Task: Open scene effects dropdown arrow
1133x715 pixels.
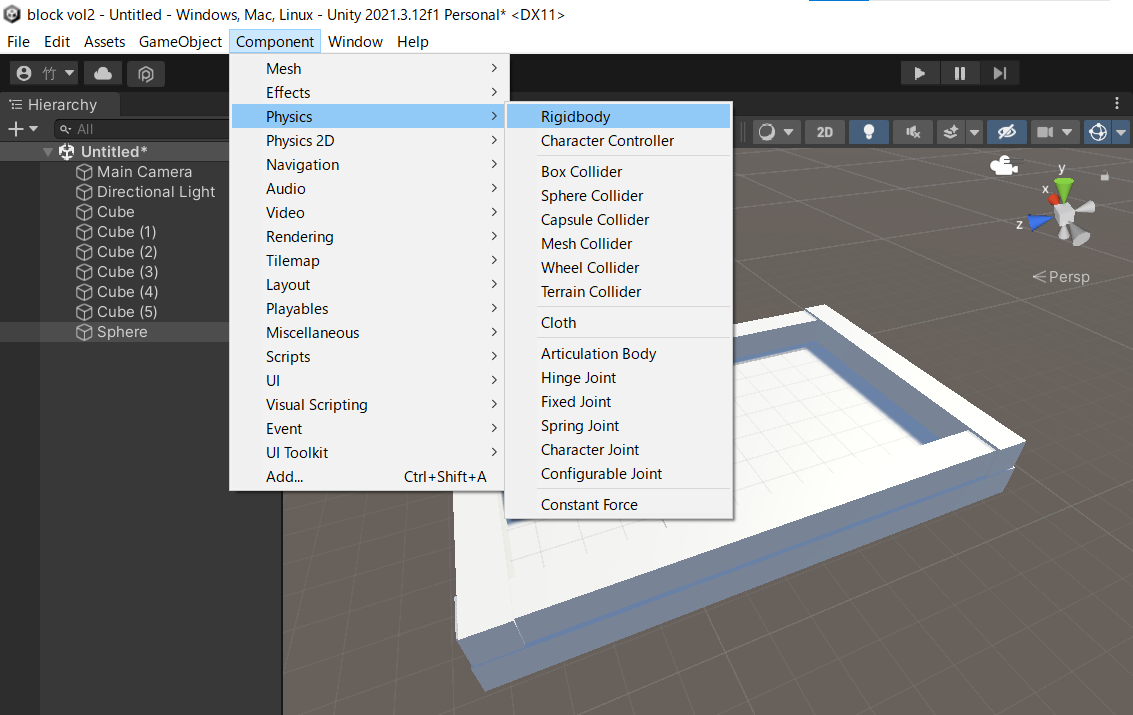Action: pos(974,132)
